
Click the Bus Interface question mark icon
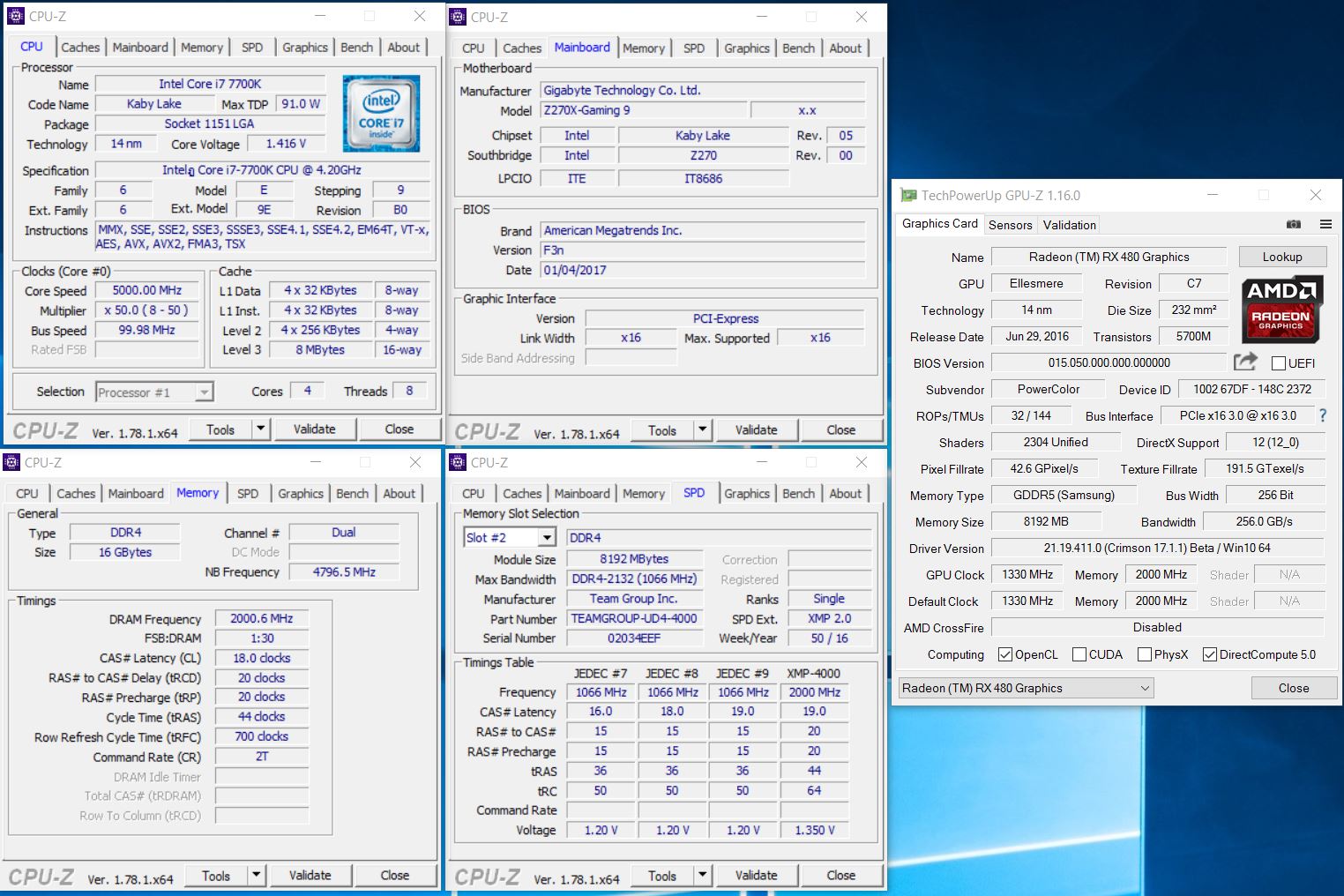tap(1322, 415)
